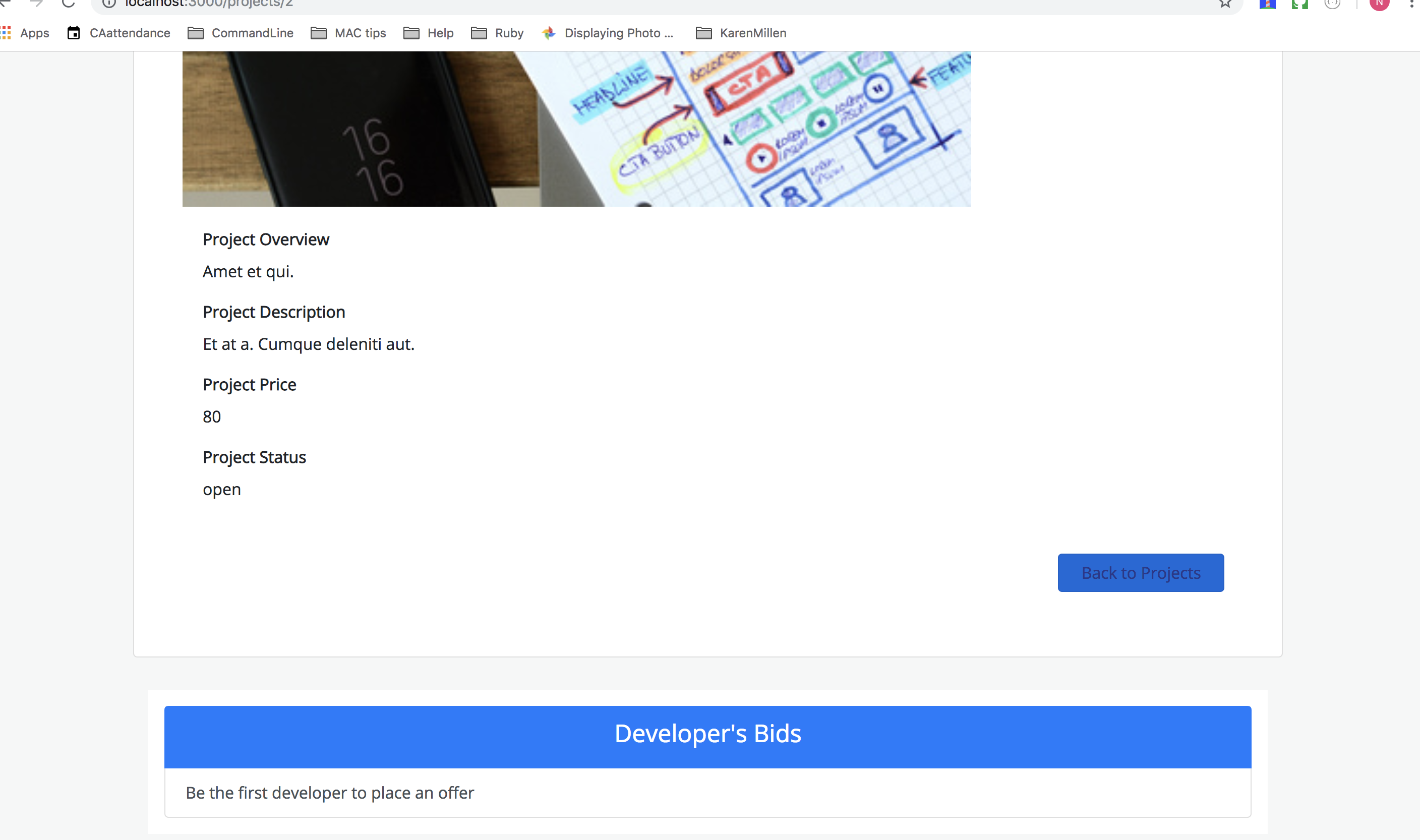Click the green GitHub-style extension icon

(x=1300, y=4)
